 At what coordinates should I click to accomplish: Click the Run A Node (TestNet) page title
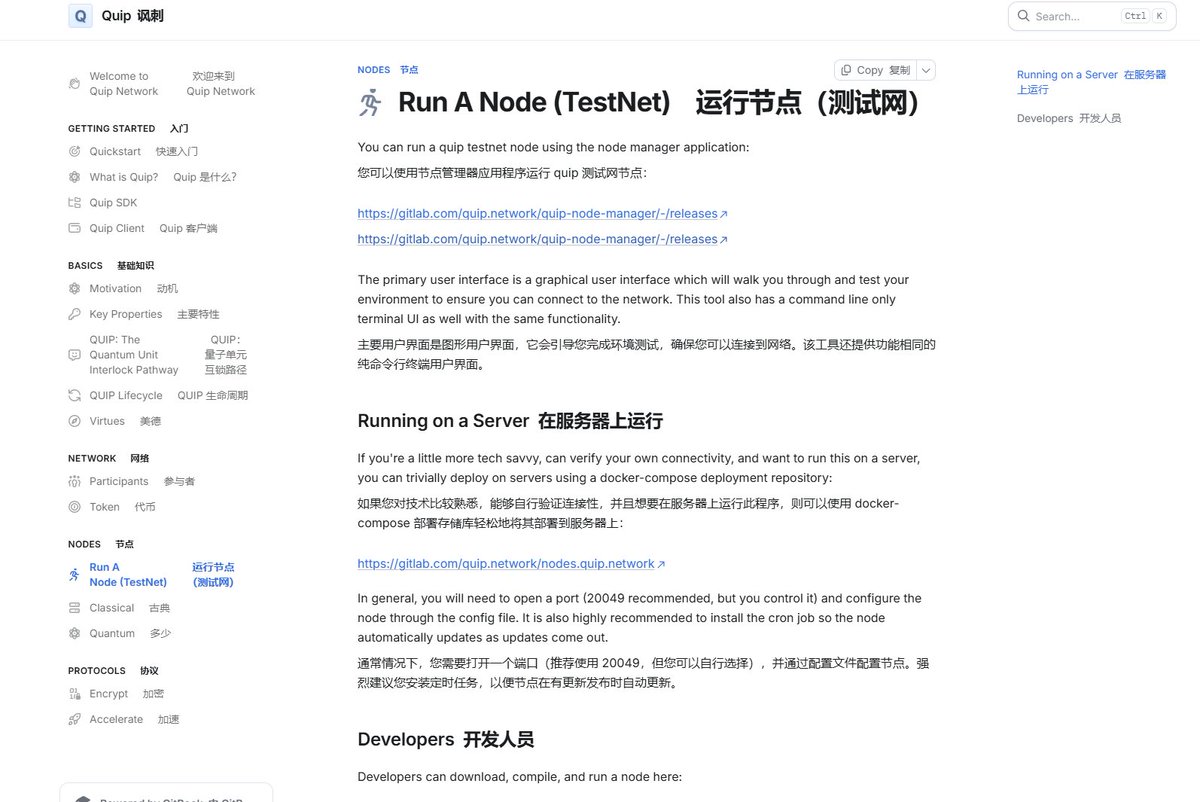[660, 103]
